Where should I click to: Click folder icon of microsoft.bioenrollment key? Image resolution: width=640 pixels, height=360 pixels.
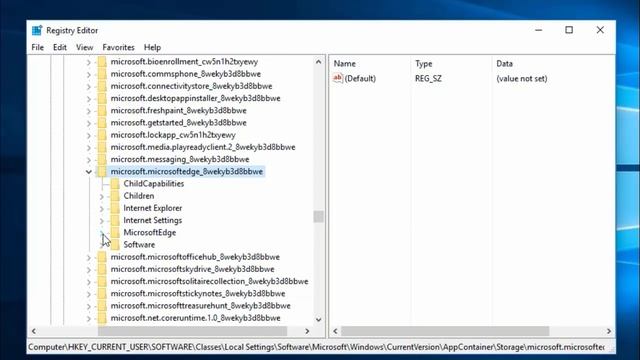click(x=102, y=62)
